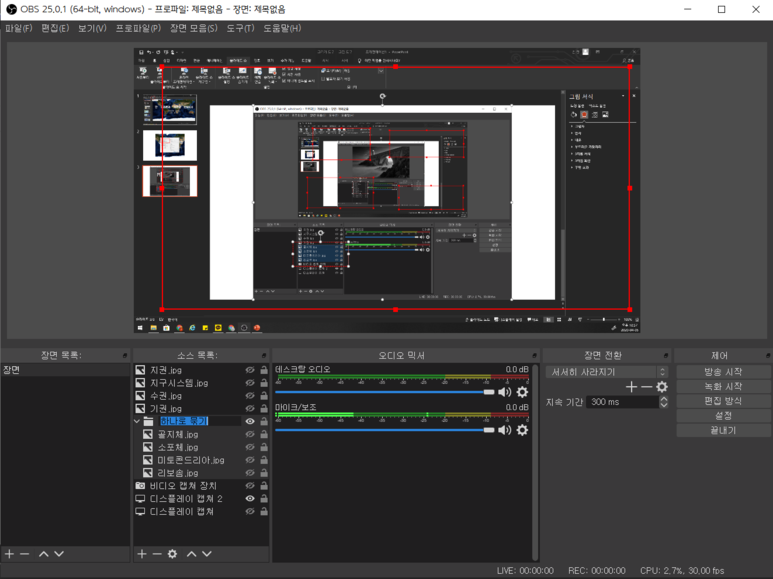
Task: Open the 도움말(H) menu
Action: pyautogui.click(x=282, y=28)
